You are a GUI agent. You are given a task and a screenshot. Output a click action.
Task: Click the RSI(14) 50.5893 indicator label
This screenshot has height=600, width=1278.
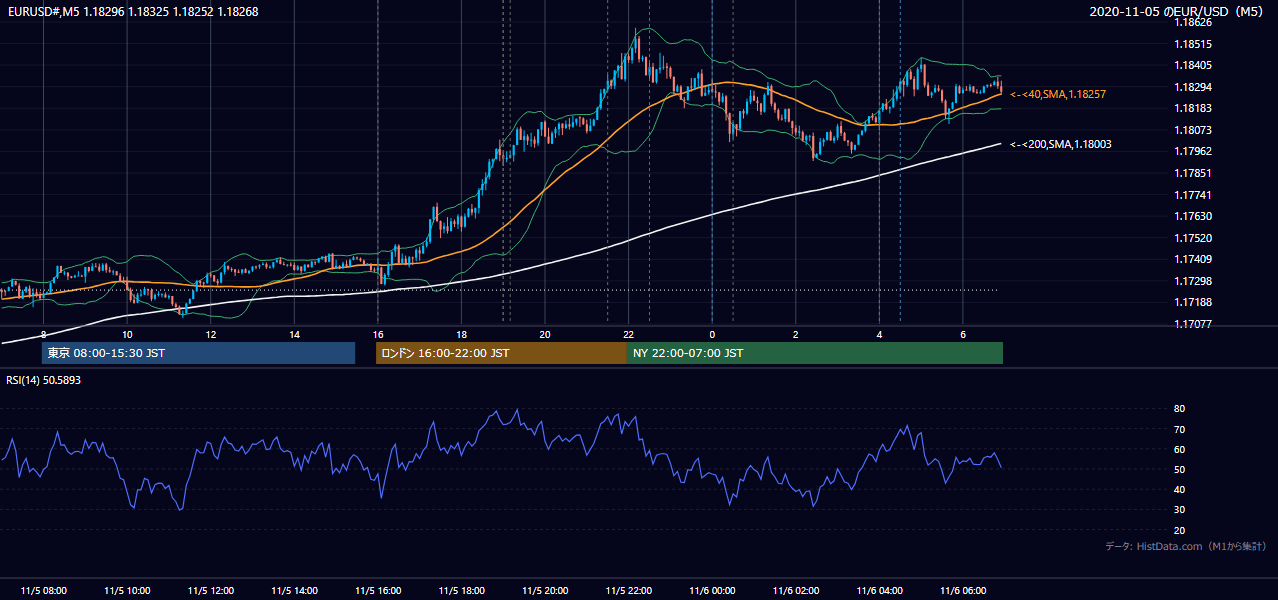click(x=44, y=380)
